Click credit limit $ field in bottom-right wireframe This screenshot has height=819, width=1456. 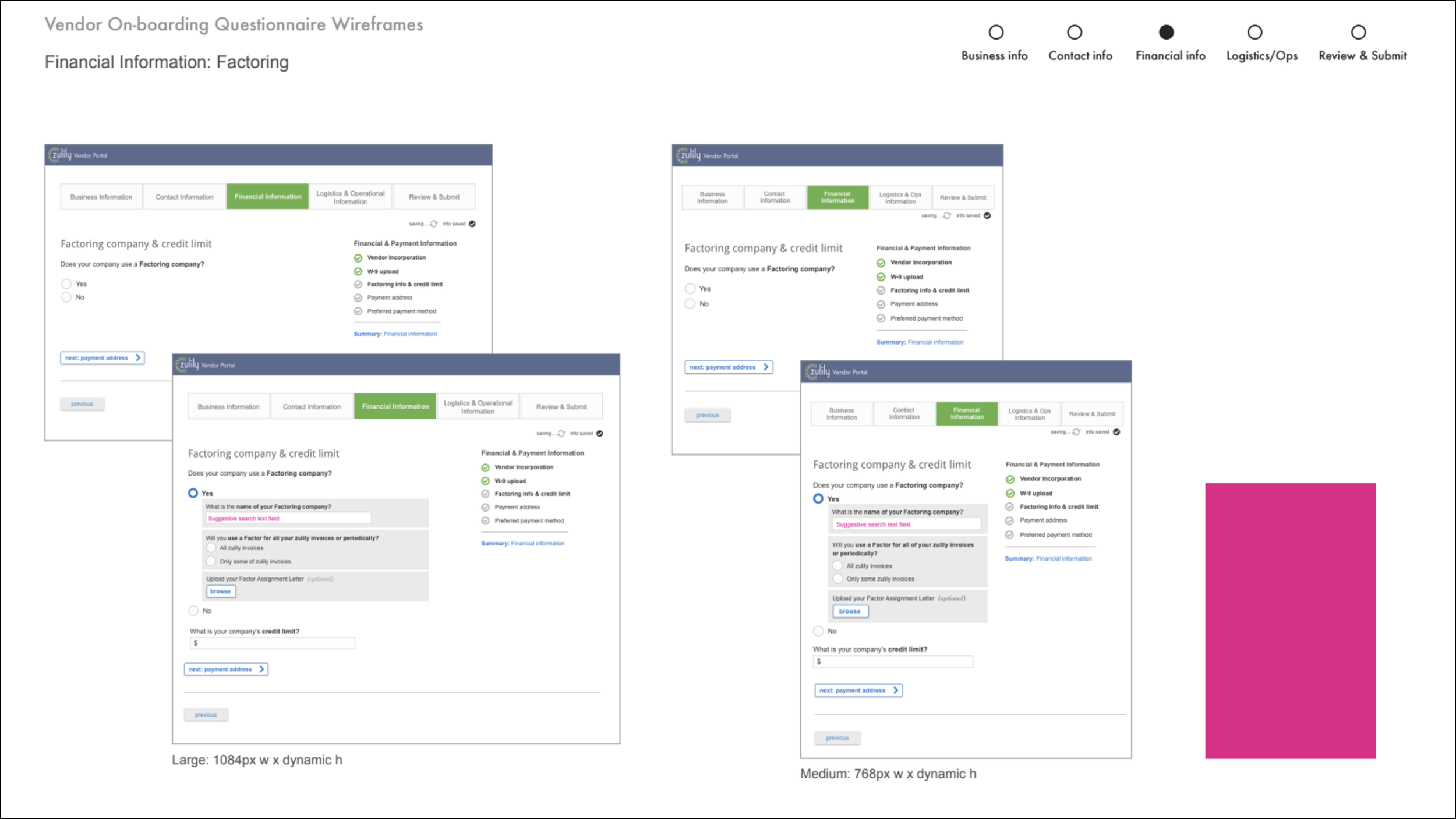point(892,662)
